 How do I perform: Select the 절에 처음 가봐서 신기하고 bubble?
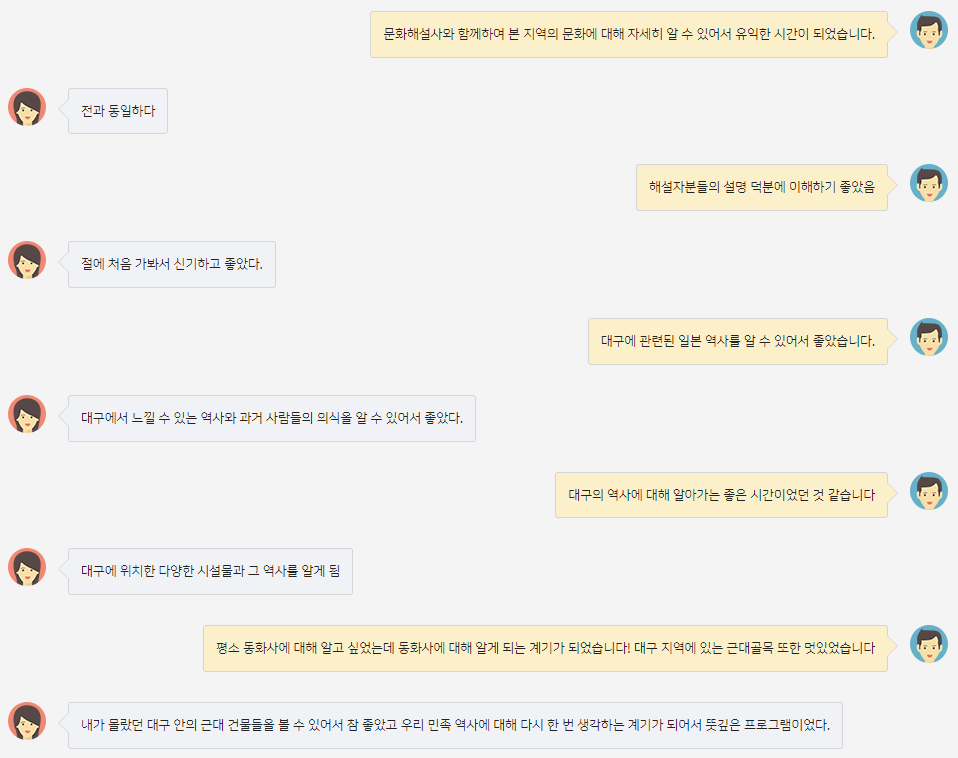[x=172, y=264]
